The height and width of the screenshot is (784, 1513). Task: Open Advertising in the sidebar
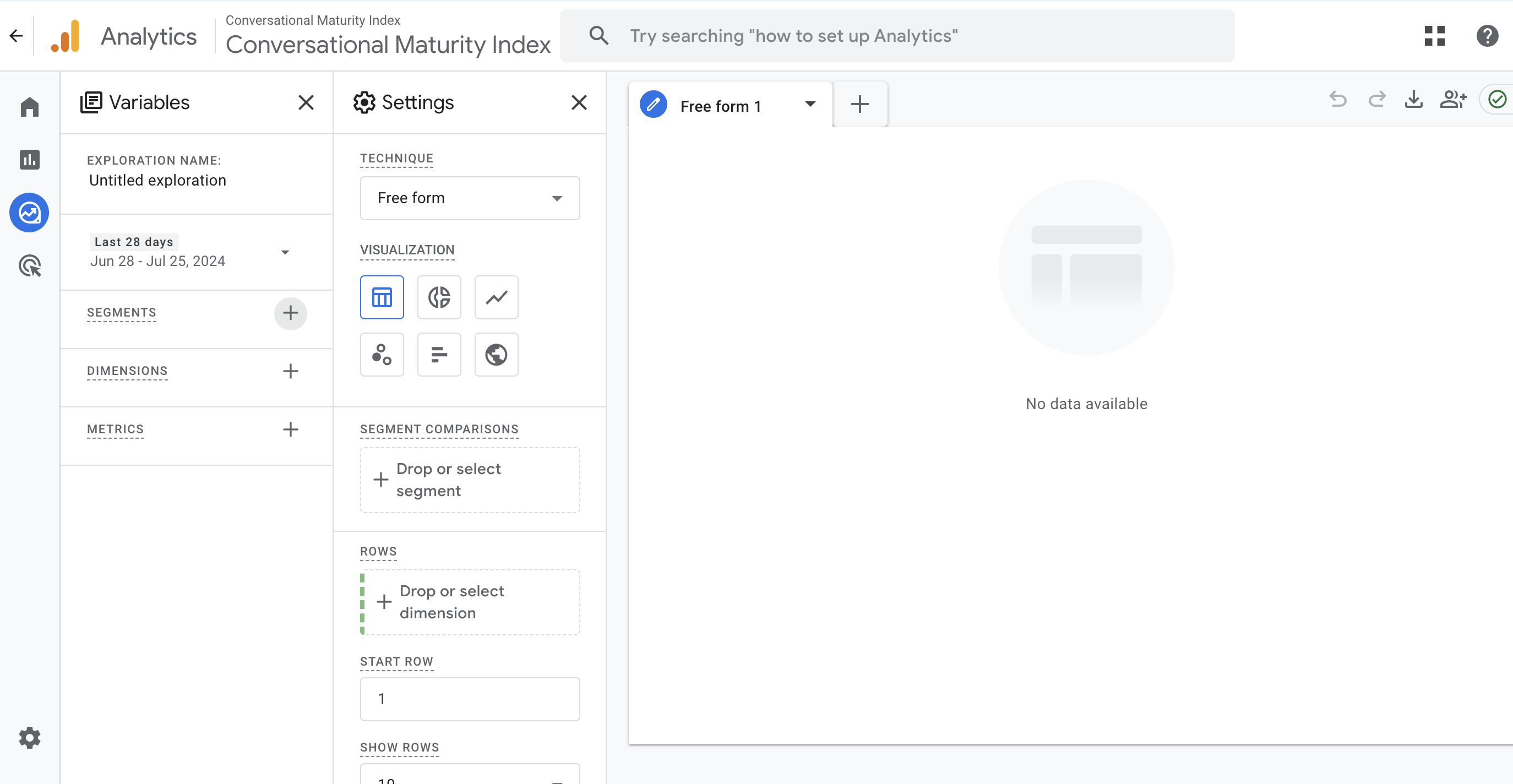[29, 266]
